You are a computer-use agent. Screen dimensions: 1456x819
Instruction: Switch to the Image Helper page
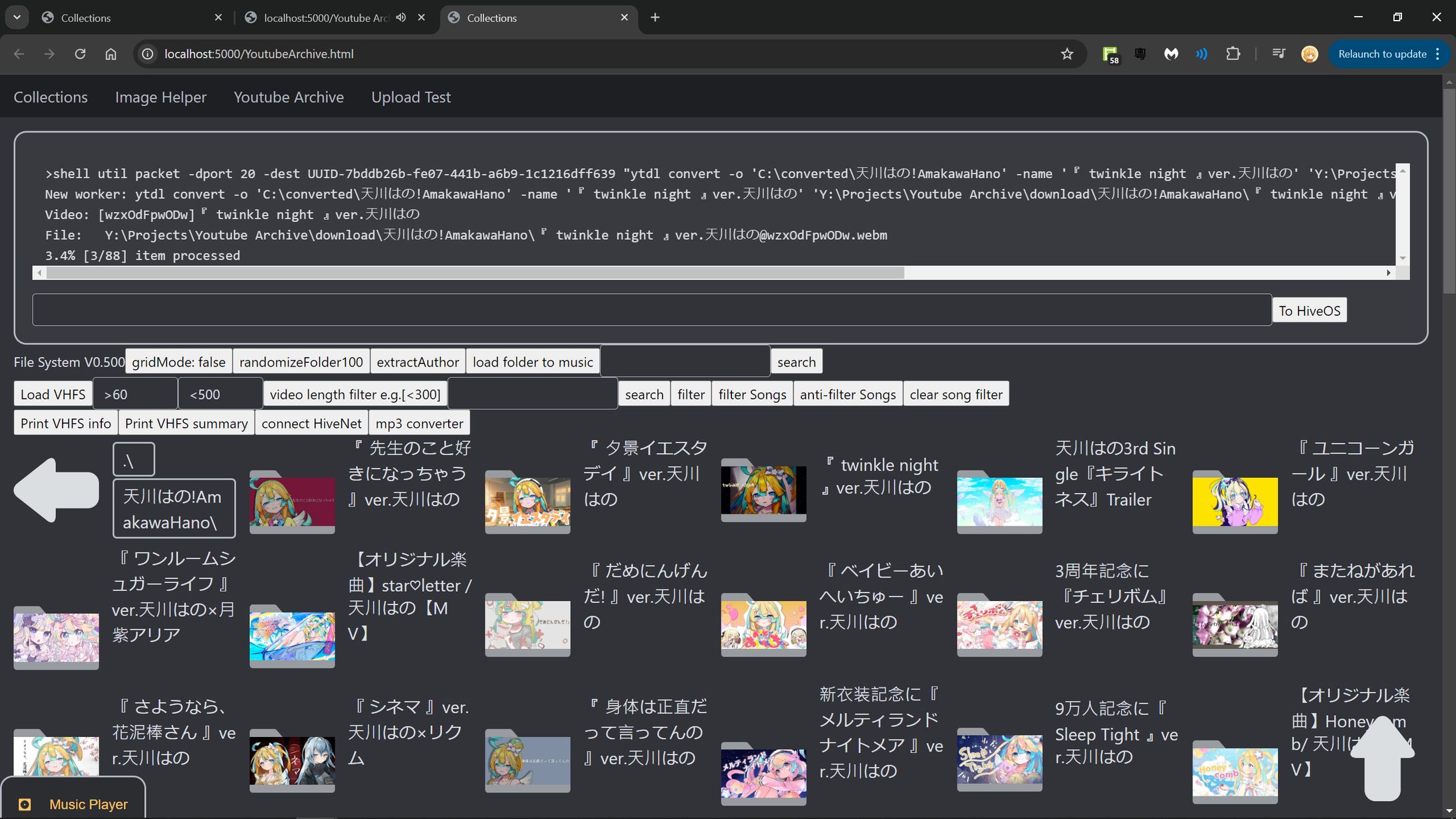pyautogui.click(x=160, y=97)
